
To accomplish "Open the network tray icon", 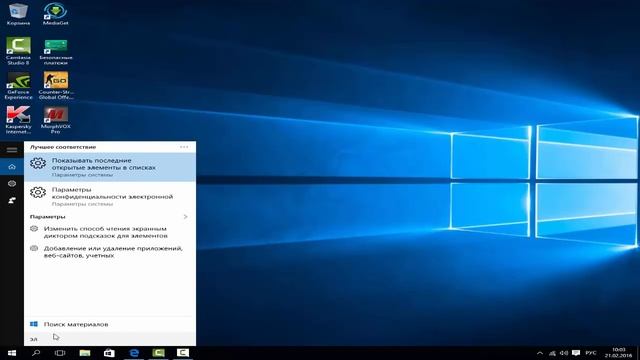I will (552, 353).
